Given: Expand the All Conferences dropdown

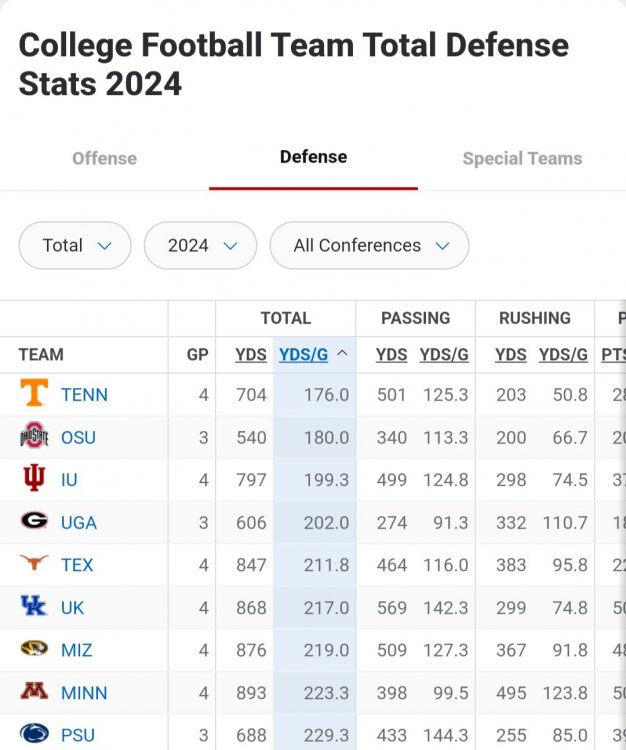Looking at the screenshot, I should [x=369, y=245].
